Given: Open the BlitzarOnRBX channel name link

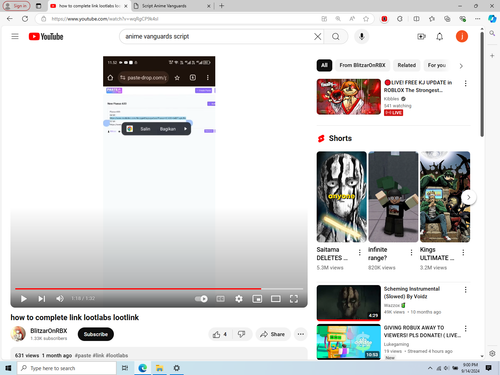Looking at the screenshot, I should 49,331.
